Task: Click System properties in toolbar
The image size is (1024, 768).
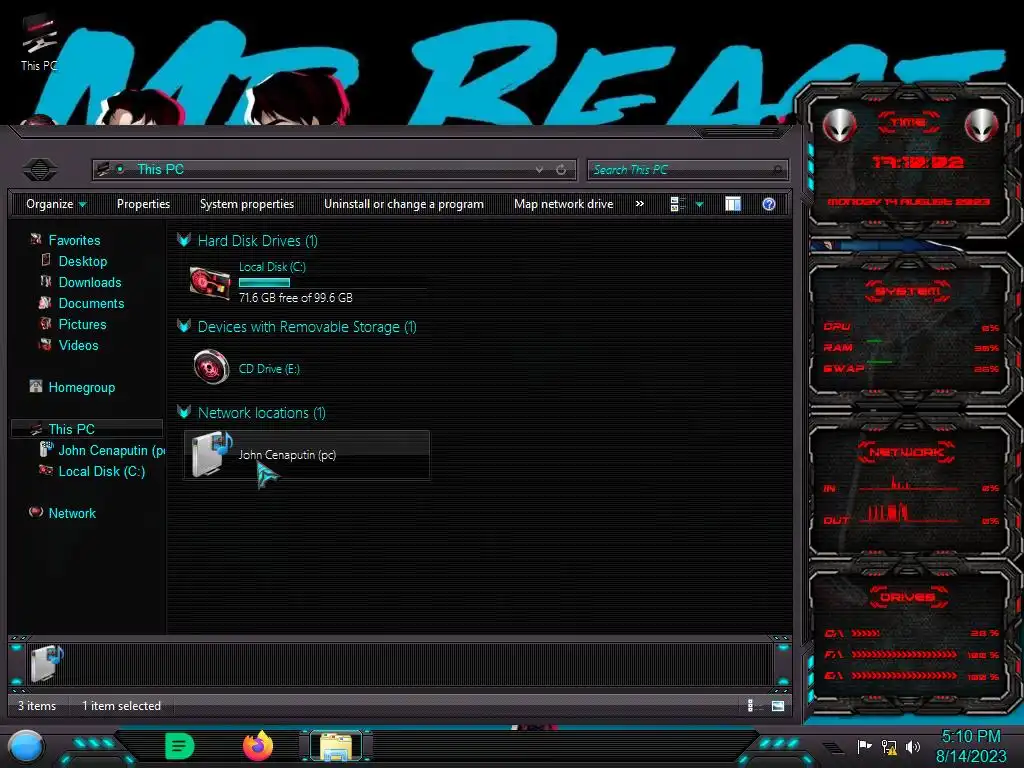Action: pos(247,204)
